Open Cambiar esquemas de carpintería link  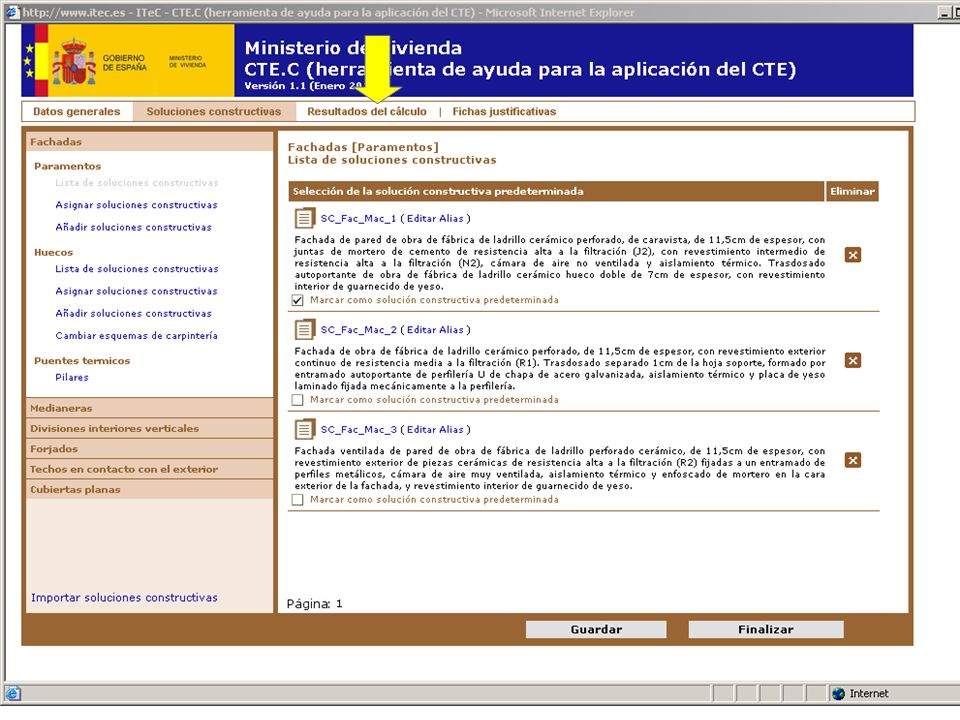point(136,335)
